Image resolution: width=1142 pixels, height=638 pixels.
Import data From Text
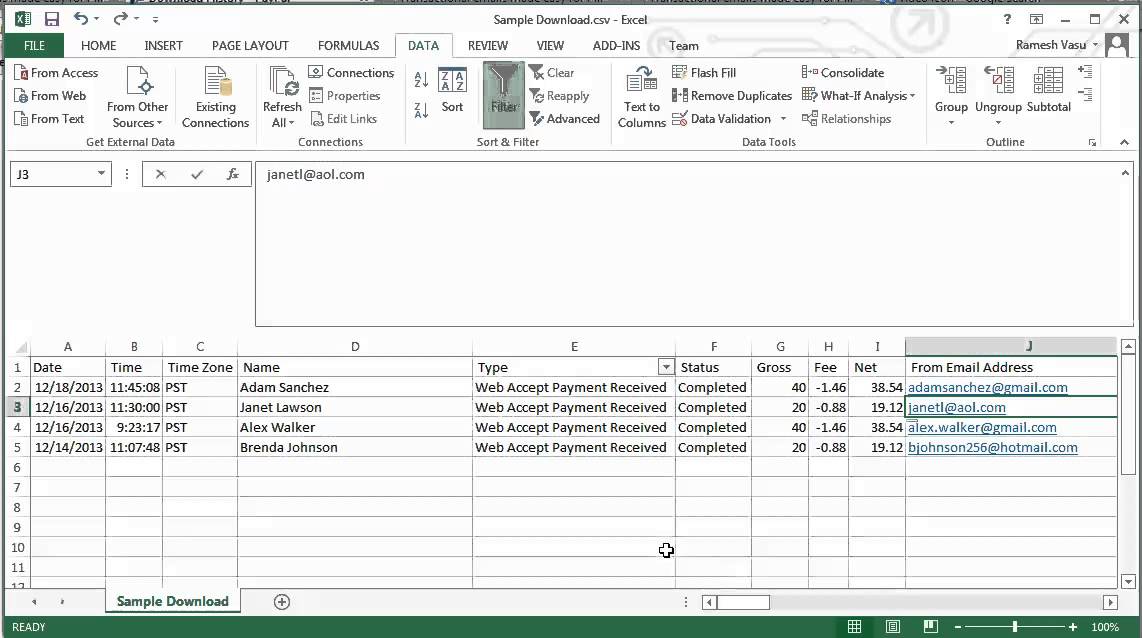(49, 119)
